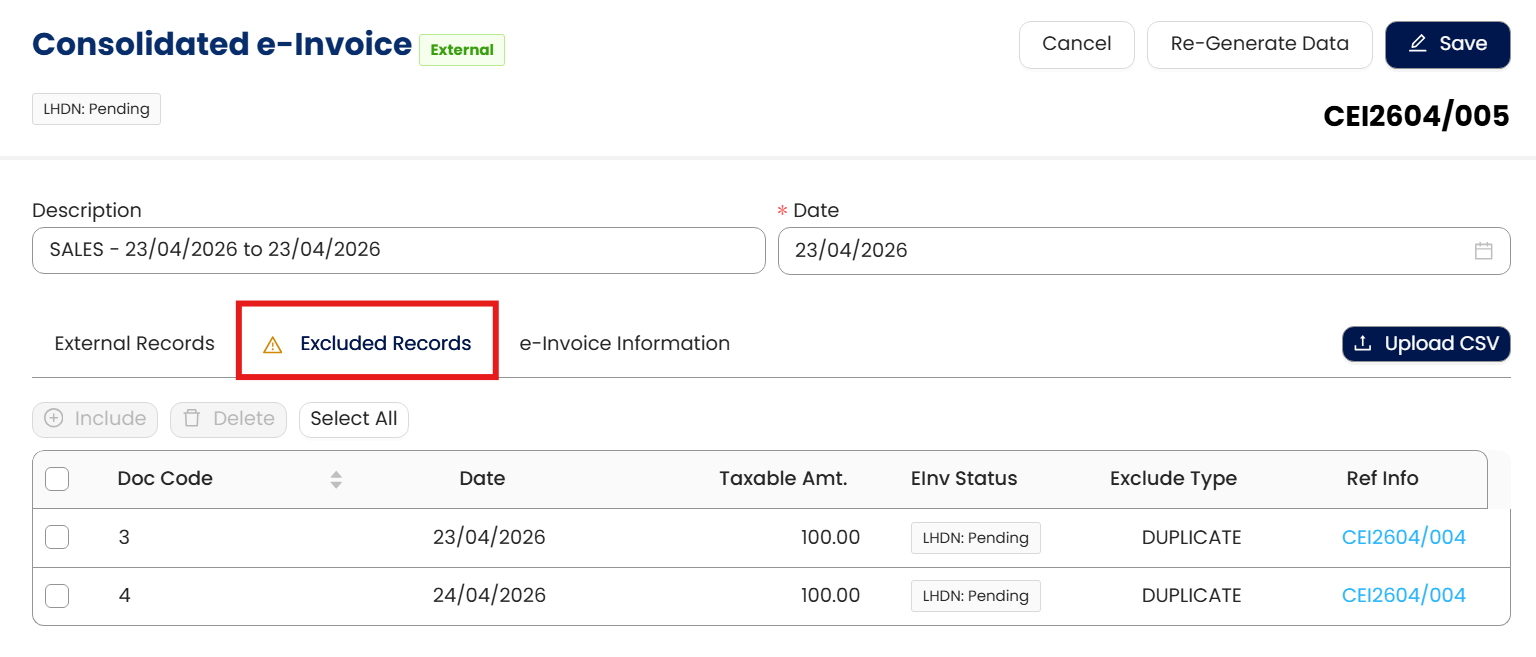Save the consolidated e-Invoice
The width and height of the screenshot is (1536, 657).
point(1447,45)
